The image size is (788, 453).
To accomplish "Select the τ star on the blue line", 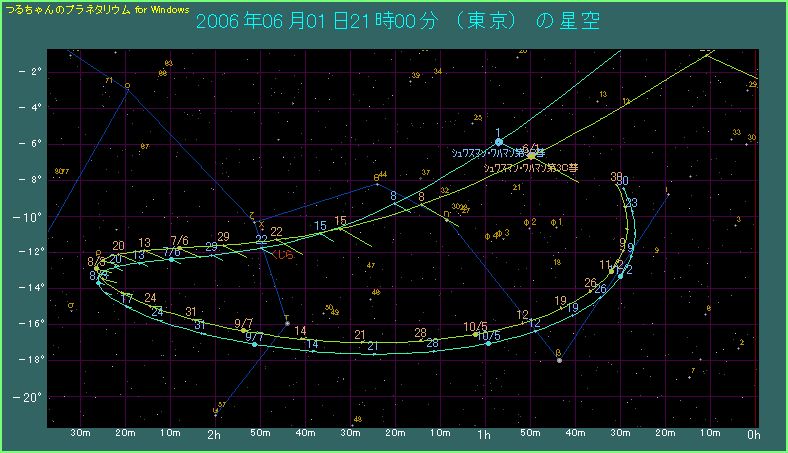I will [287, 323].
